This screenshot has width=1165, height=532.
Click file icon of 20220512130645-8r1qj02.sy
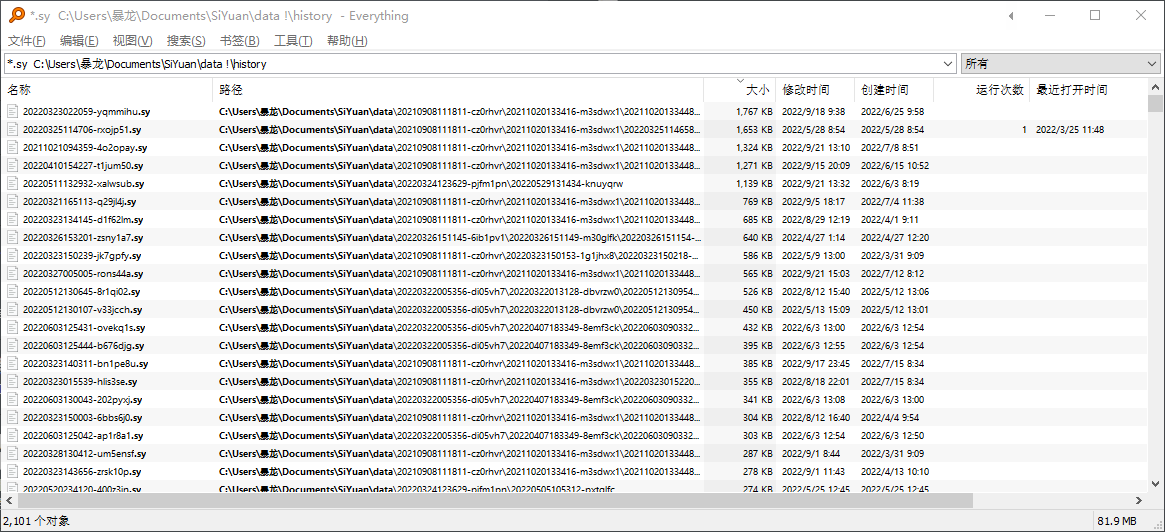[x=13, y=291]
